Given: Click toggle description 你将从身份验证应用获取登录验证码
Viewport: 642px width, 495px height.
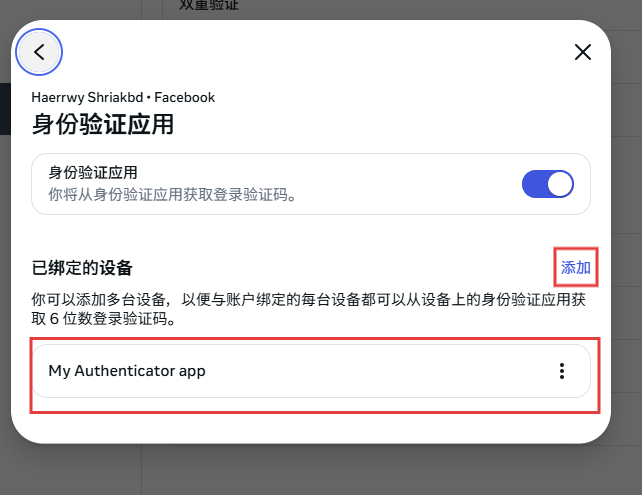Looking at the screenshot, I should pyautogui.click(x=172, y=194).
